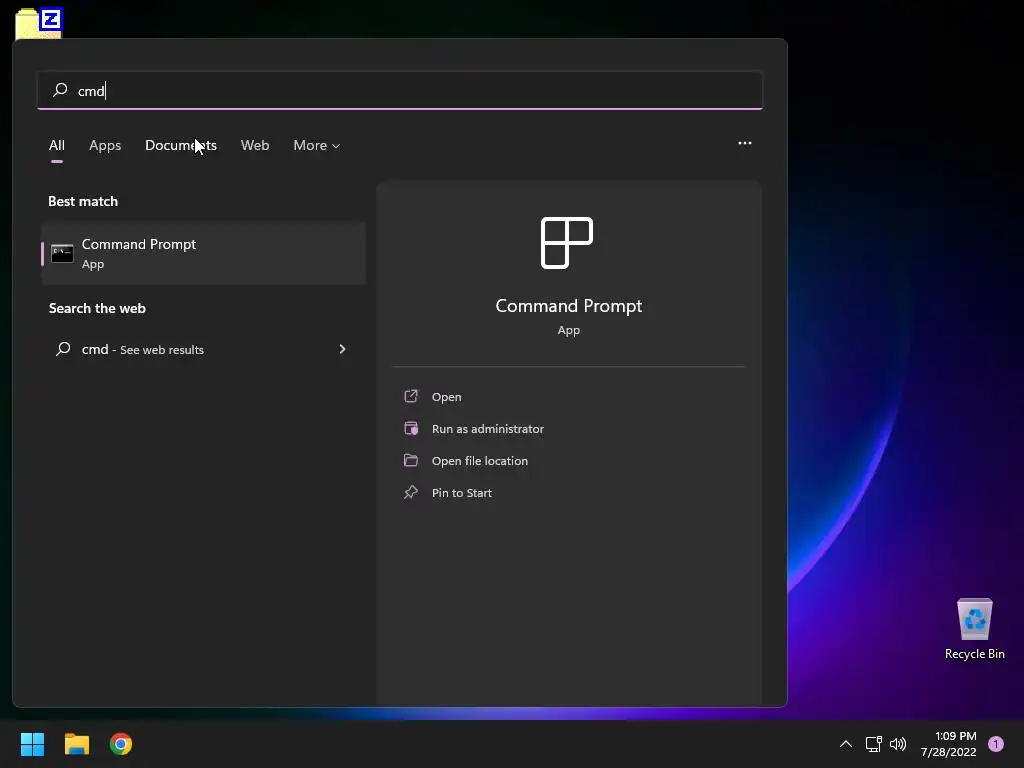This screenshot has height=768, width=1024.
Task: Click the magnifier icon in search box
Action: (x=60, y=89)
